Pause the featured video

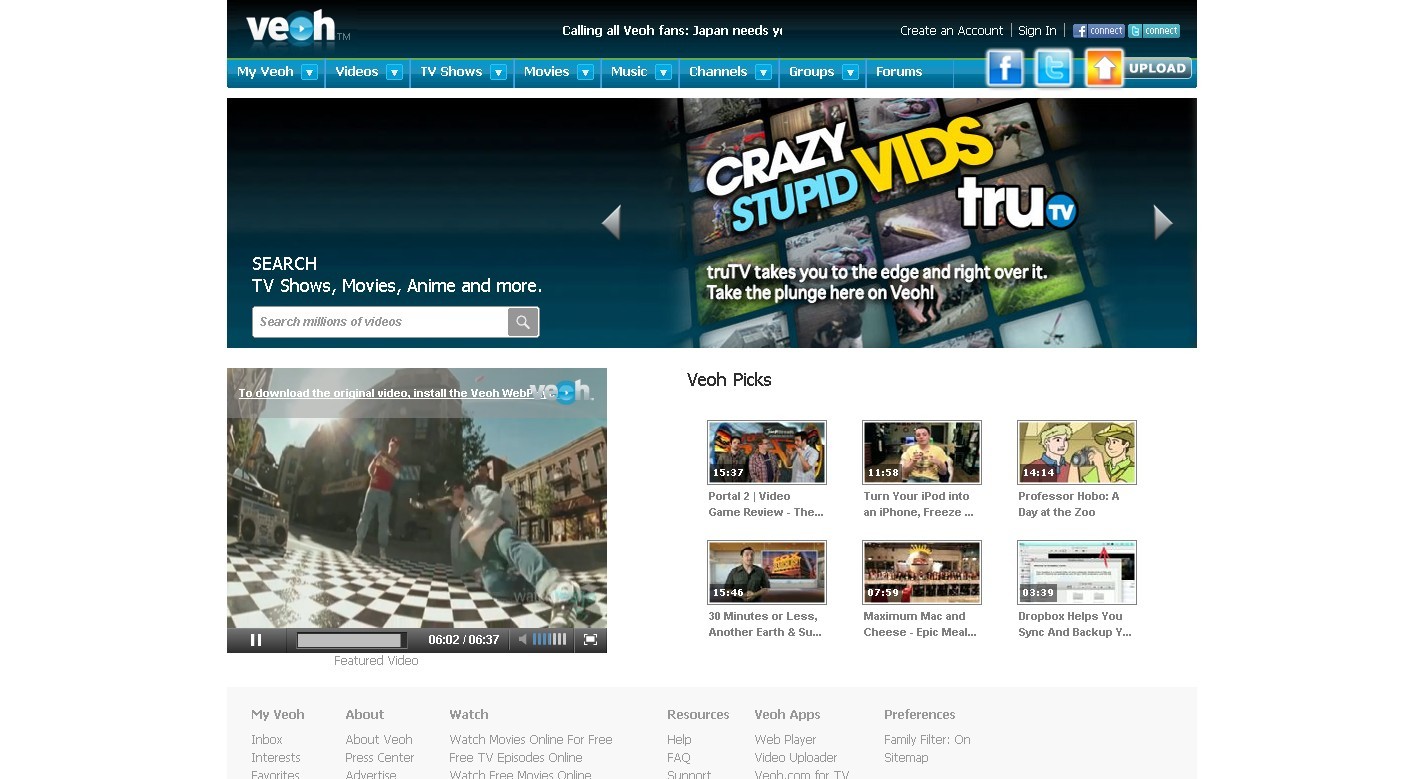point(256,640)
